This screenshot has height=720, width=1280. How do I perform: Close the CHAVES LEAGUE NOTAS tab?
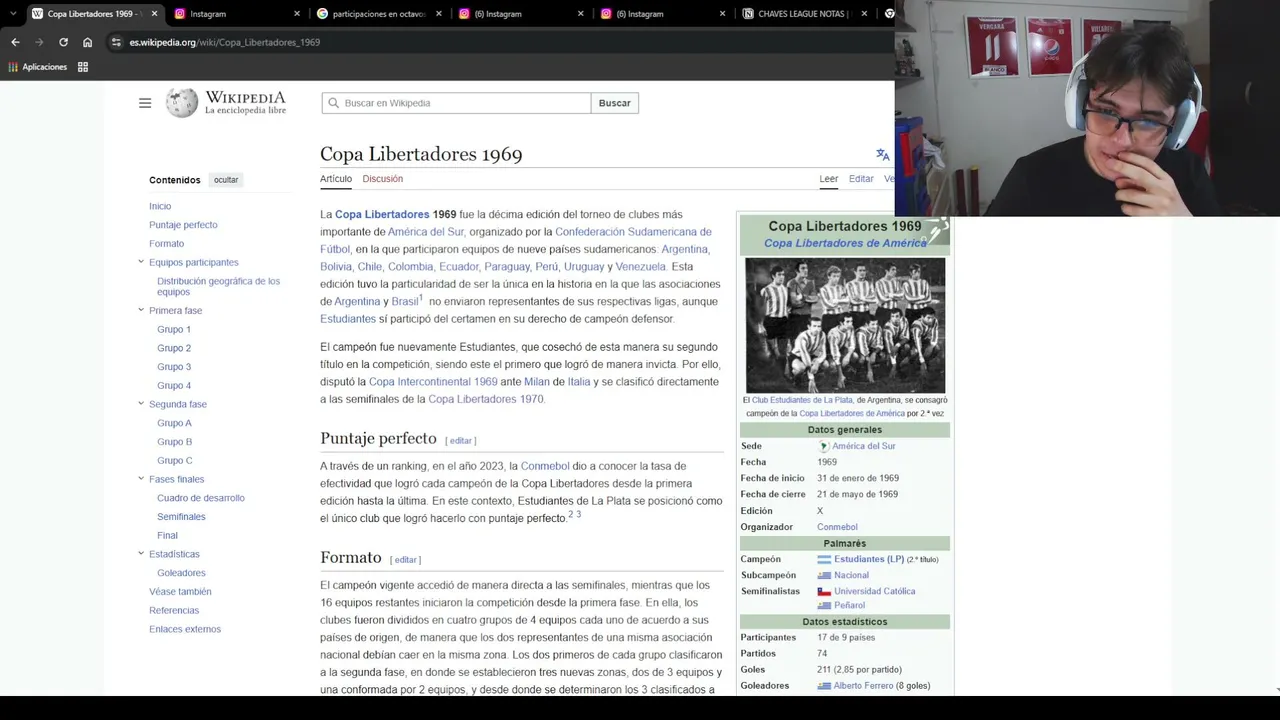864,14
